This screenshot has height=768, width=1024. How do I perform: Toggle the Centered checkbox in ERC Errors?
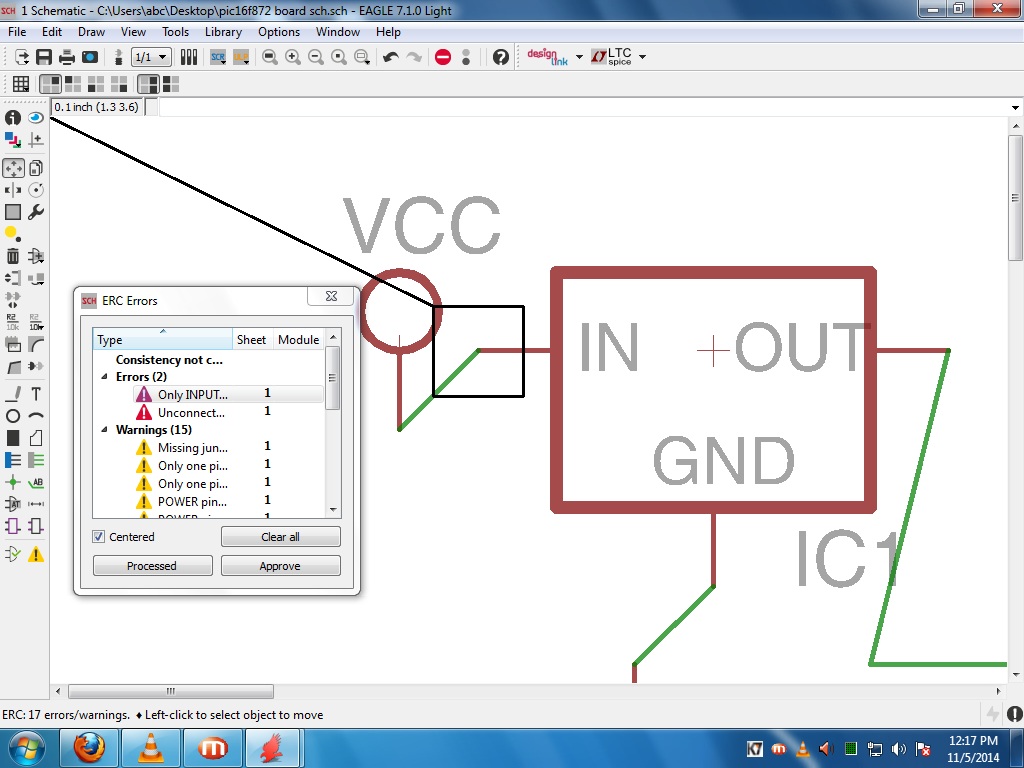[99, 537]
